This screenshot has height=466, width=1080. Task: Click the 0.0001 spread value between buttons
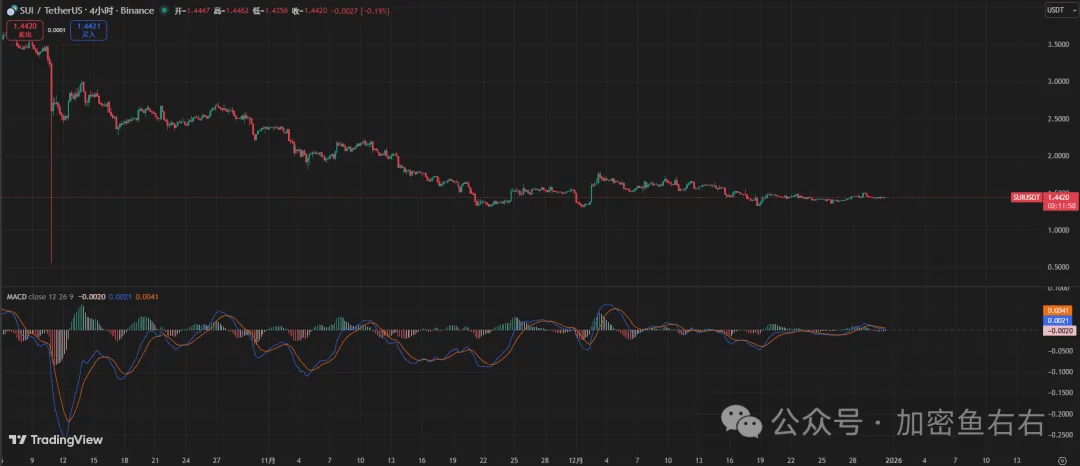pyautogui.click(x=57, y=30)
